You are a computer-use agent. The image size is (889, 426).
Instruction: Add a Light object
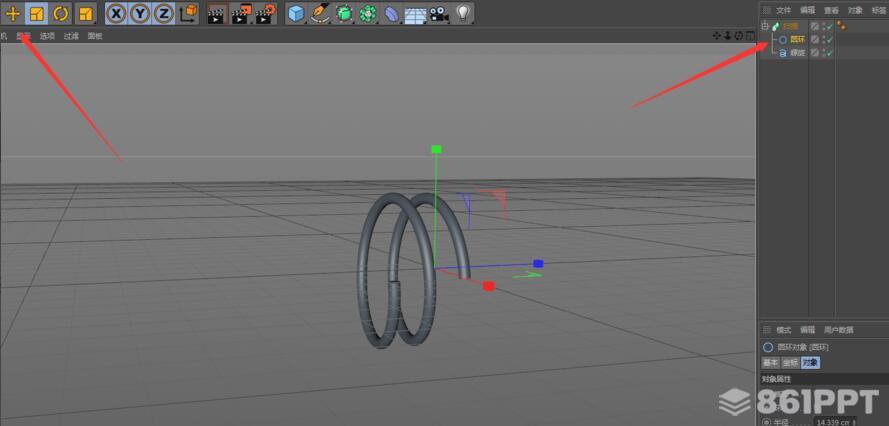(x=463, y=14)
